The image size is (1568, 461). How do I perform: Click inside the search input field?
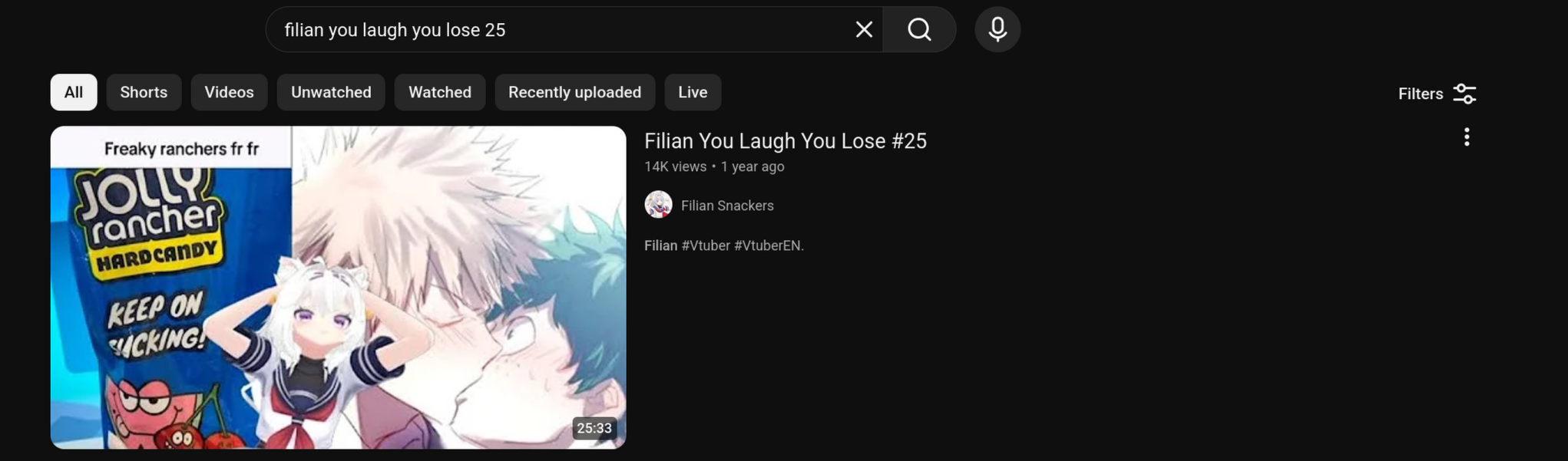561,30
